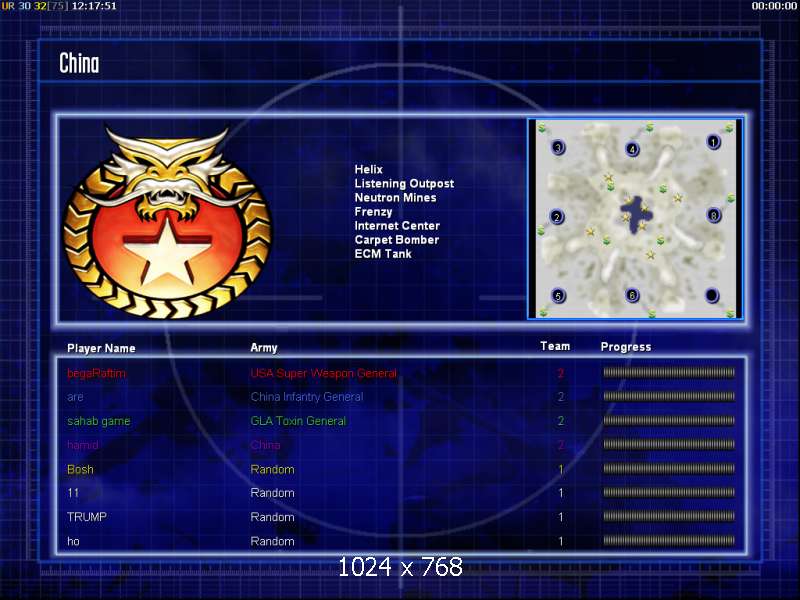
Task: Click the 'China Infantry General' army
Action: (307, 397)
